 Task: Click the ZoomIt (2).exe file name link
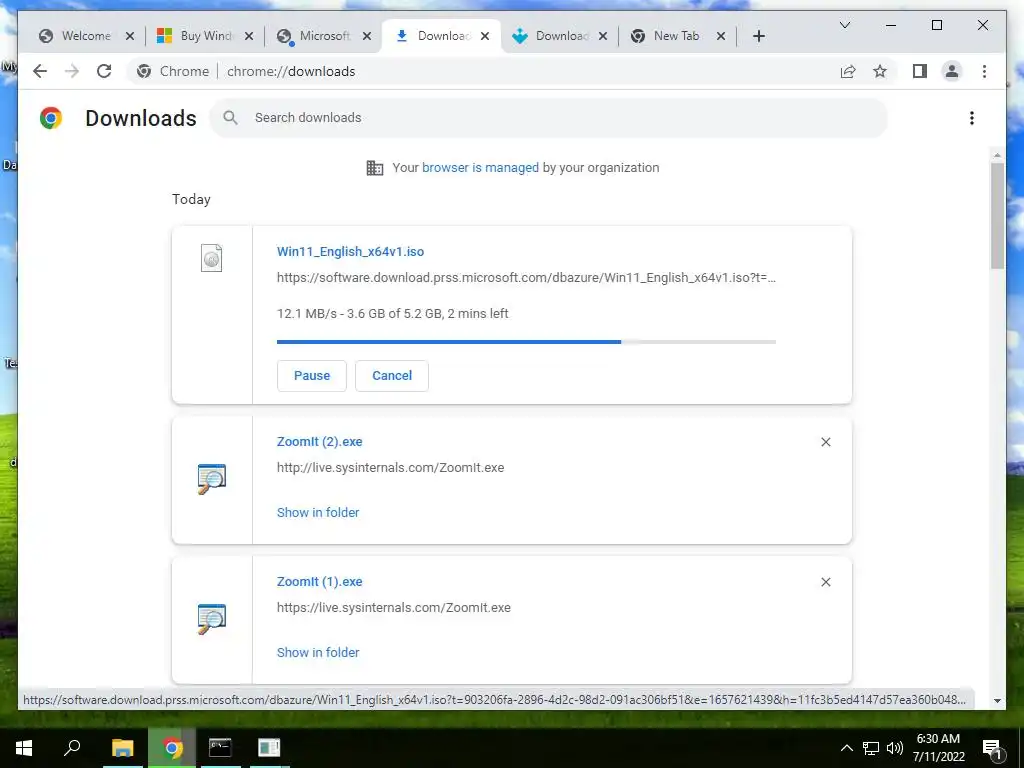319,441
